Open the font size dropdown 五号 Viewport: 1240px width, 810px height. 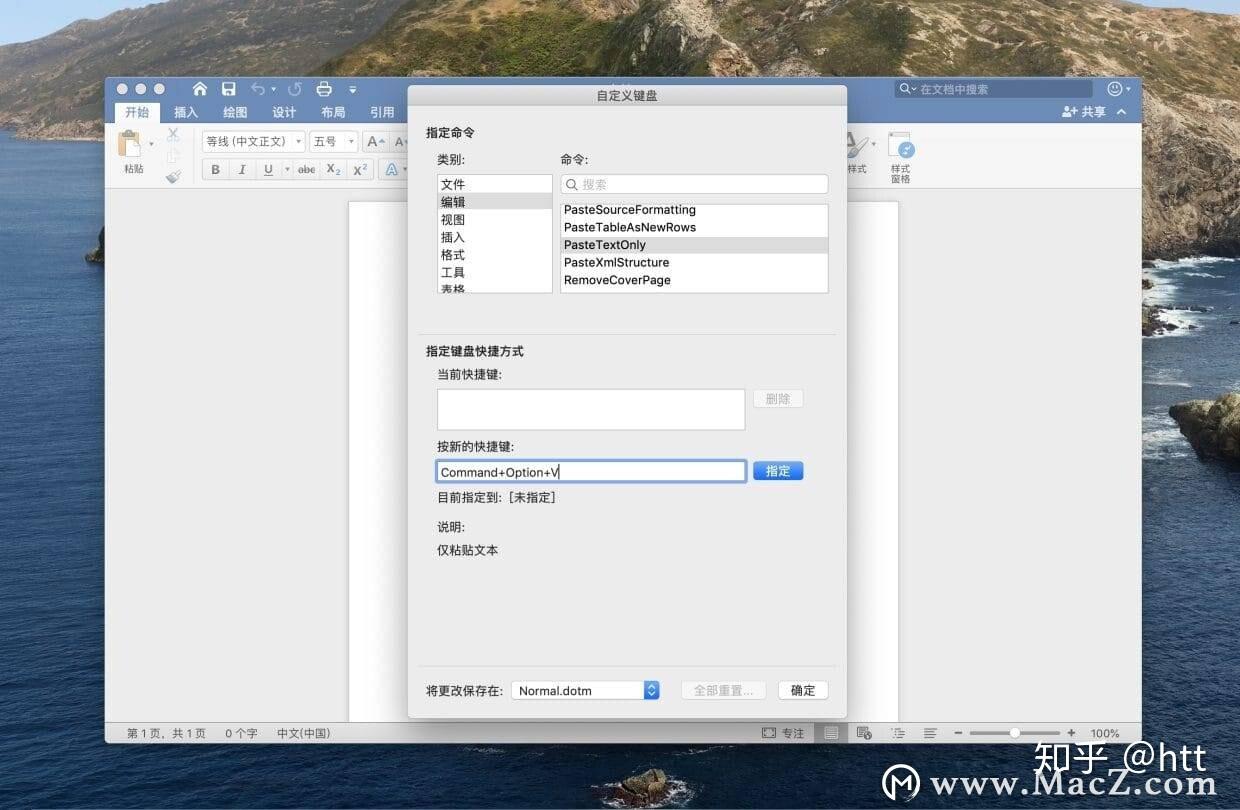[x=333, y=141]
